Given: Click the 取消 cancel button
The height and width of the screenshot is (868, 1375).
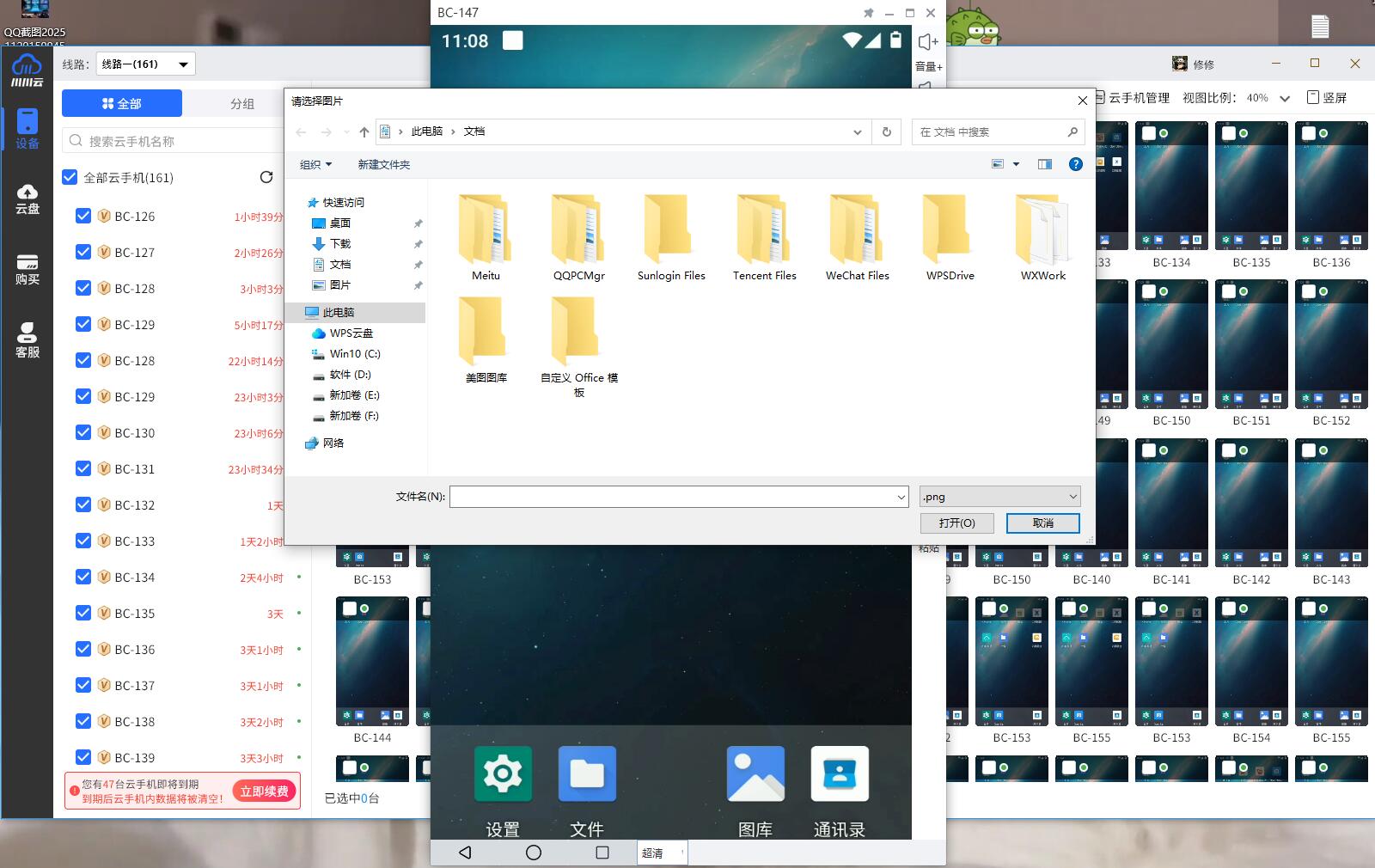Looking at the screenshot, I should tap(1042, 523).
